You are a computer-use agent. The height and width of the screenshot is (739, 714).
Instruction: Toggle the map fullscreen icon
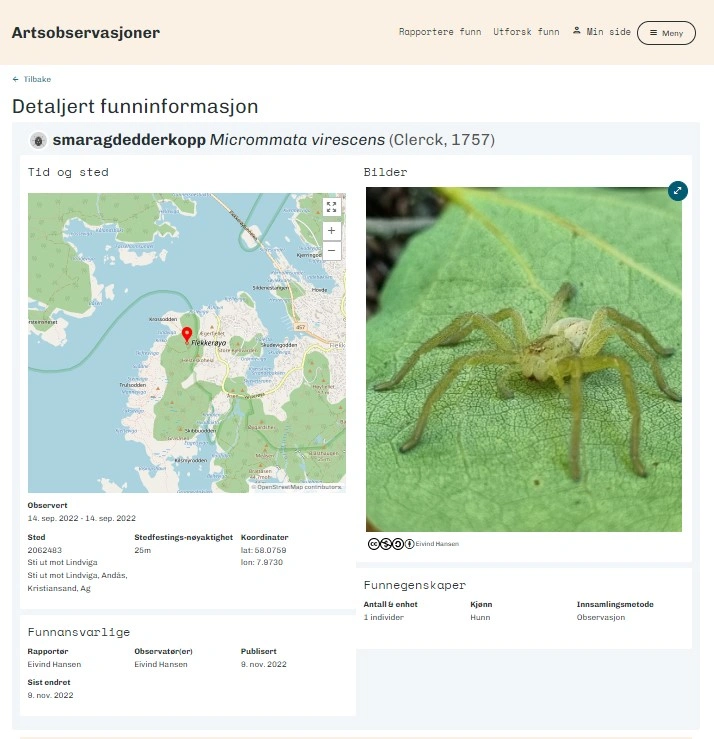click(x=331, y=207)
